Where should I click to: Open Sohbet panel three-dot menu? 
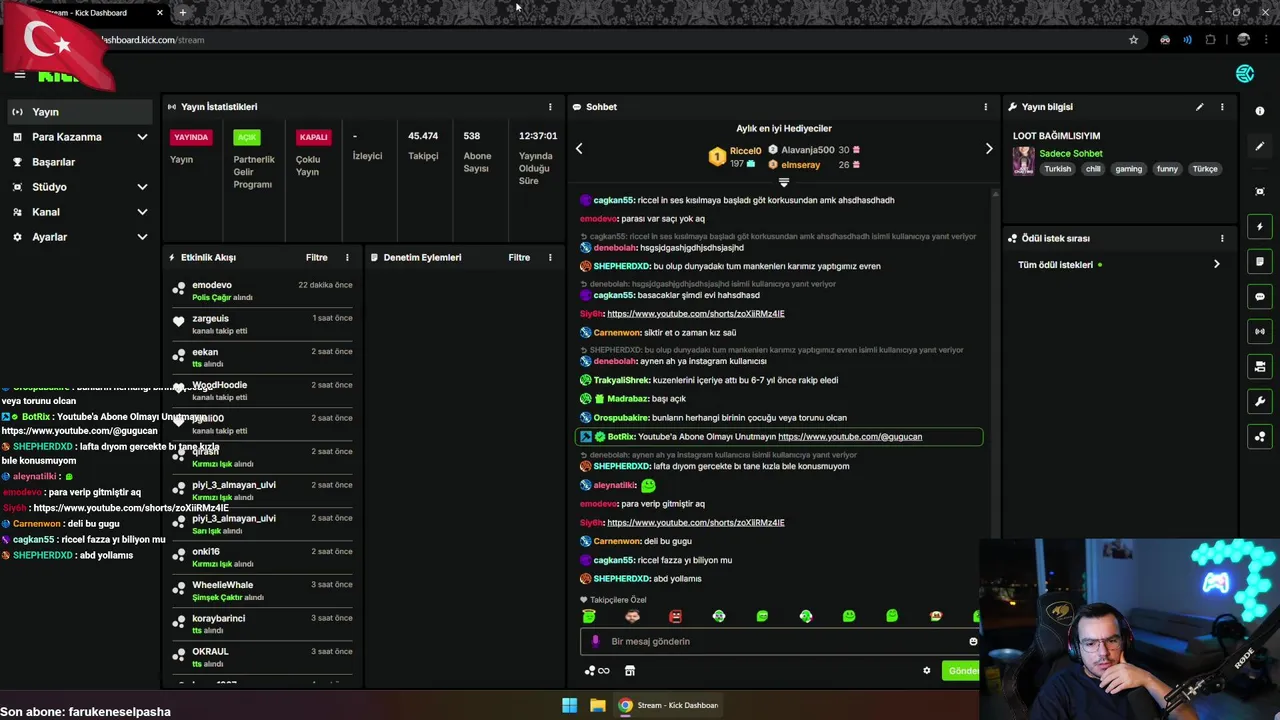coord(985,107)
